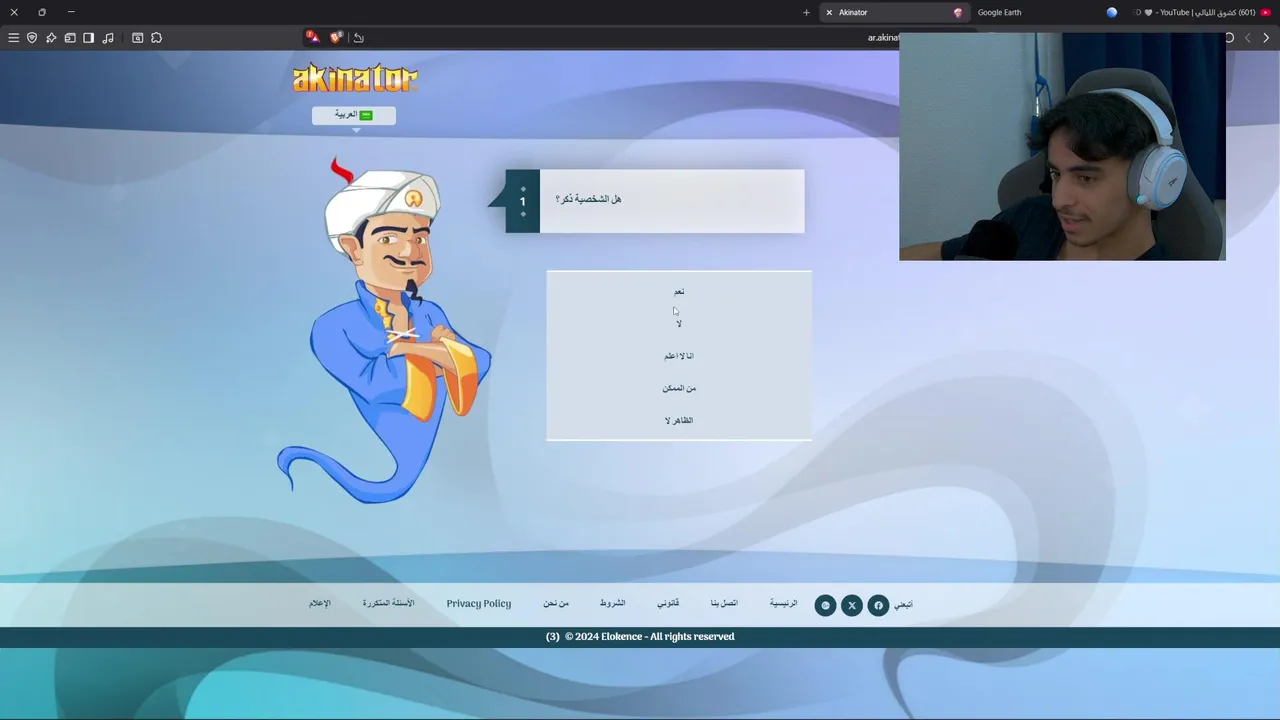Click the اتبعني footer label
This screenshot has width=1280, height=720.
(x=903, y=605)
